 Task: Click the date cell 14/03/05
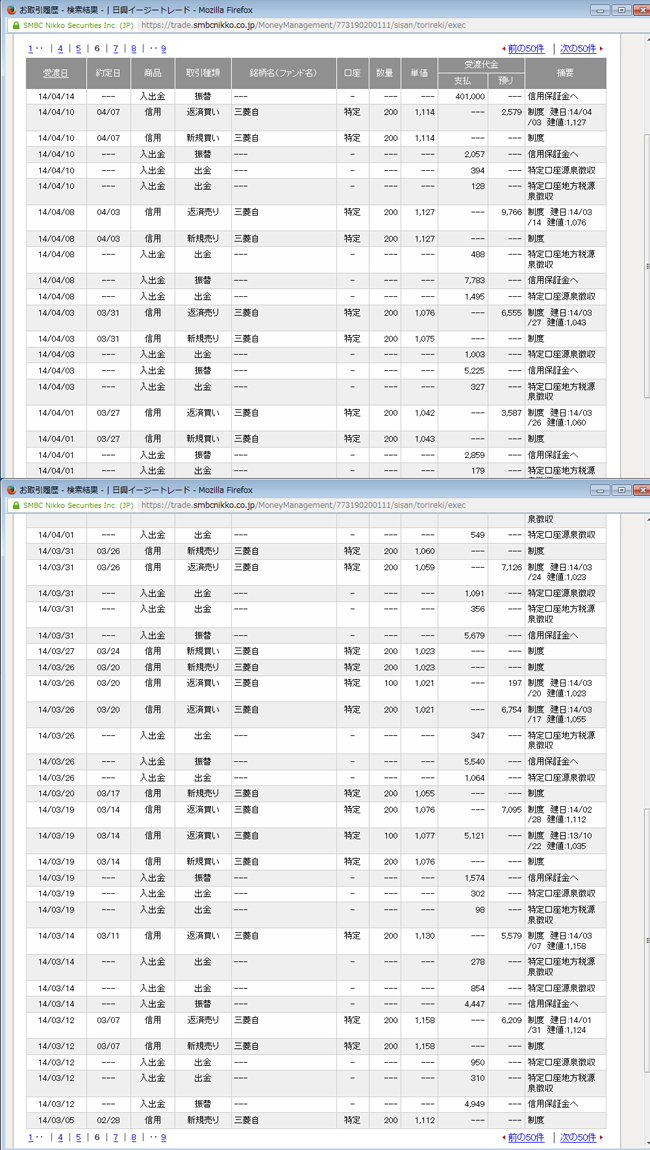coord(56,1120)
